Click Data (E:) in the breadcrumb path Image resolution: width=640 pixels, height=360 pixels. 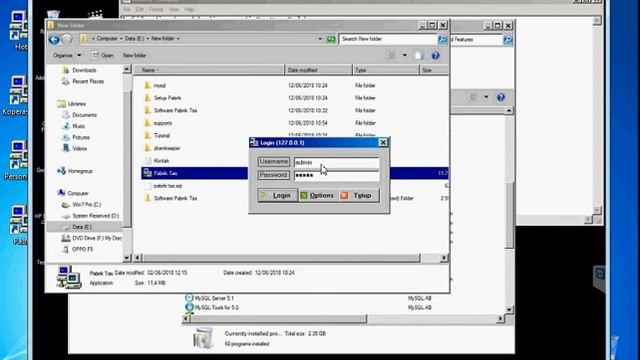134,38
